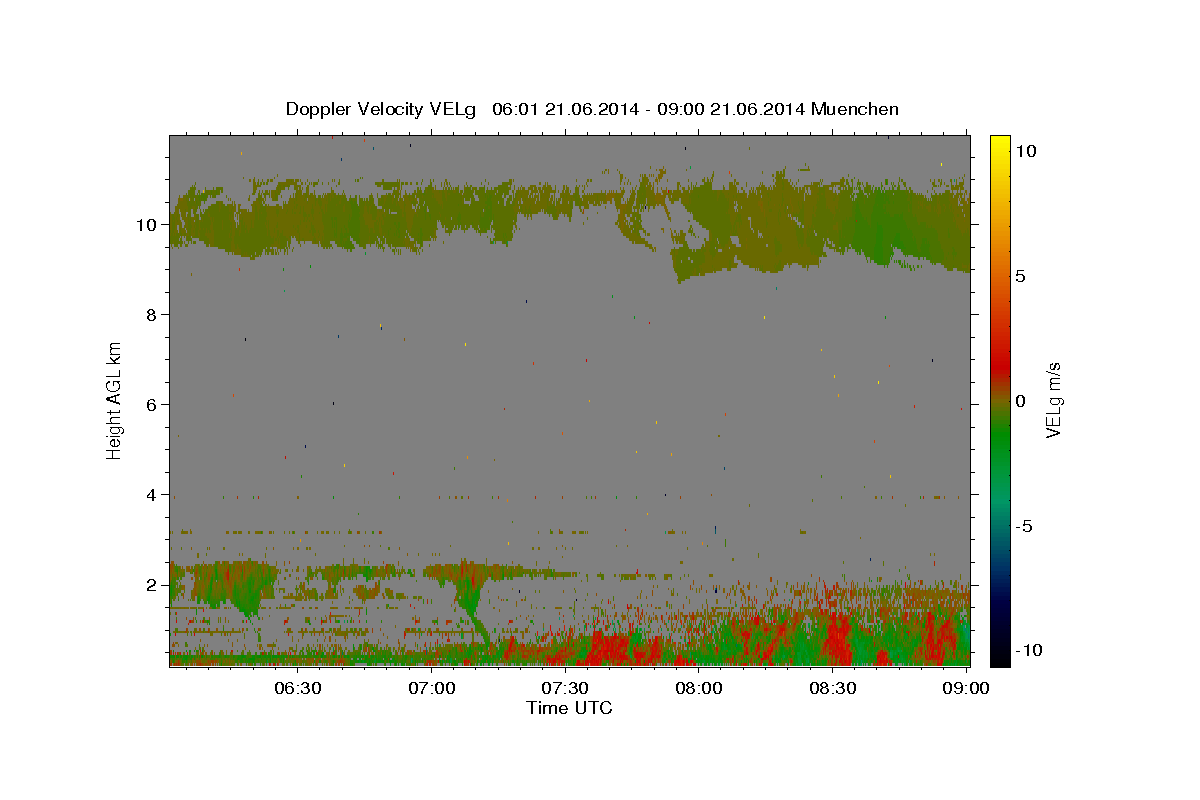This screenshot has width=1200, height=800.
Task: Click the 07:30 time tick label
Action: click(565, 688)
